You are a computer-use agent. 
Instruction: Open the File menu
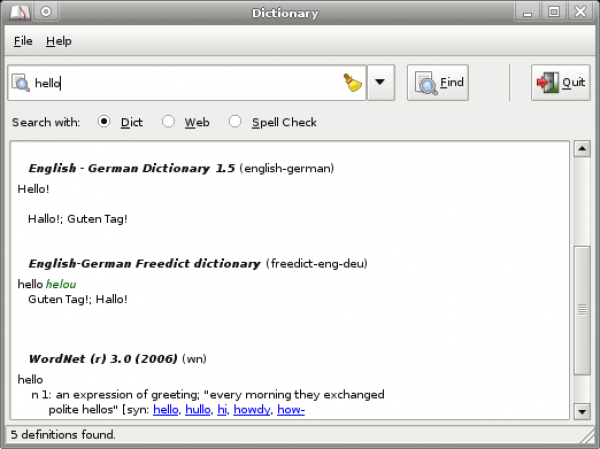[23, 41]
